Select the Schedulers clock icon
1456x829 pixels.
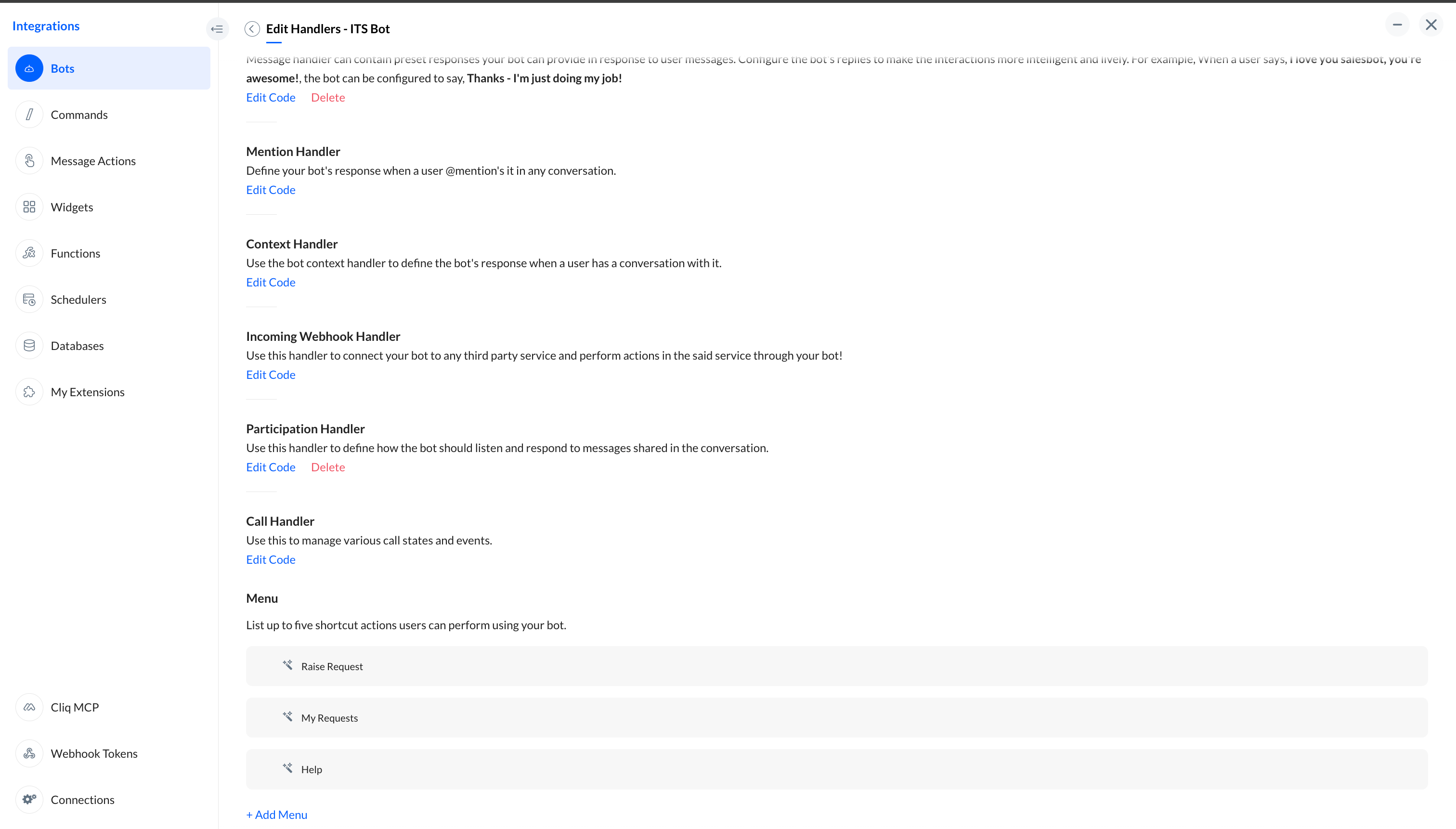coord(29,299)
